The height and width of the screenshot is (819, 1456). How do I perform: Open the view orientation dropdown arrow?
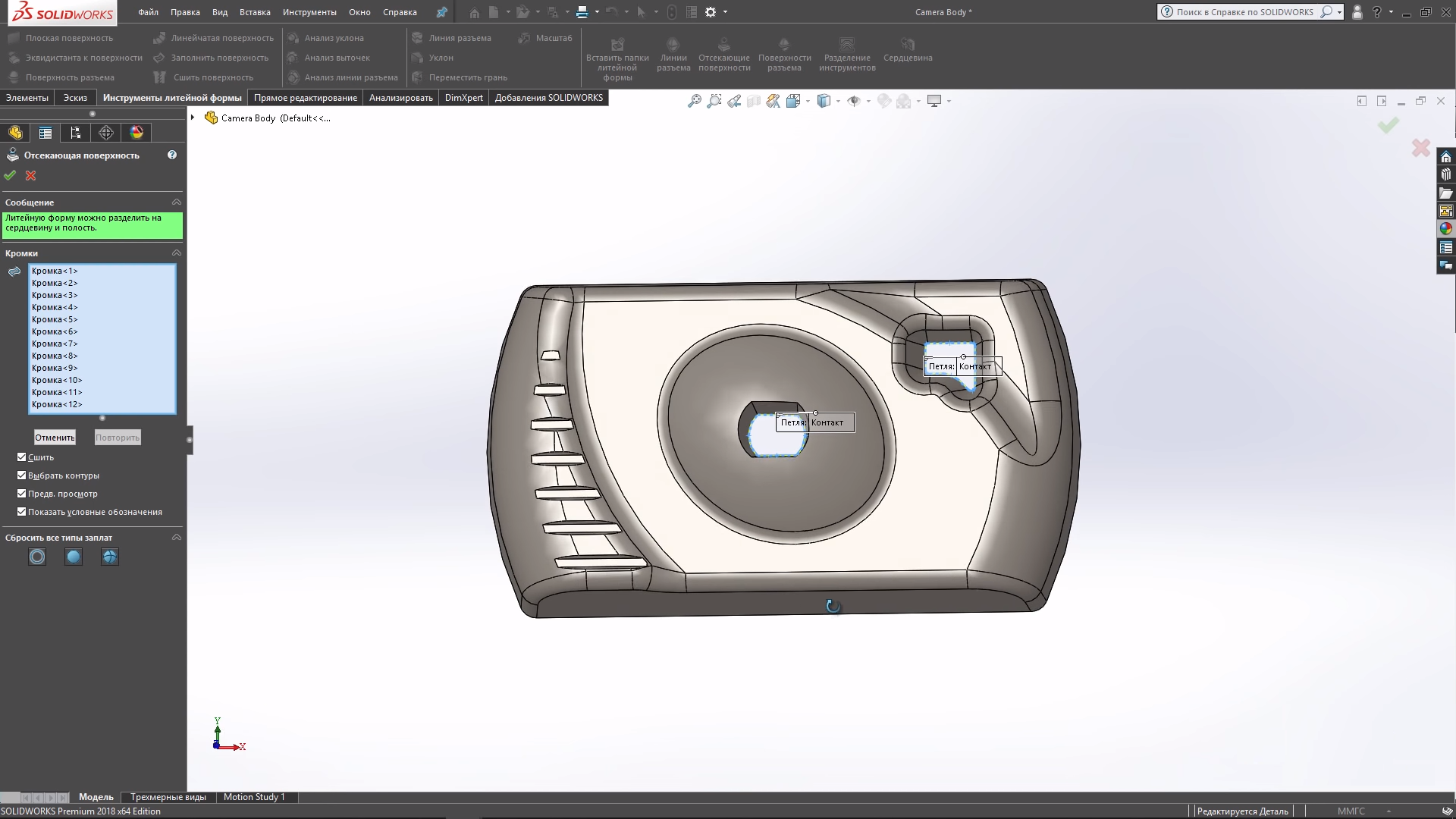808,101
